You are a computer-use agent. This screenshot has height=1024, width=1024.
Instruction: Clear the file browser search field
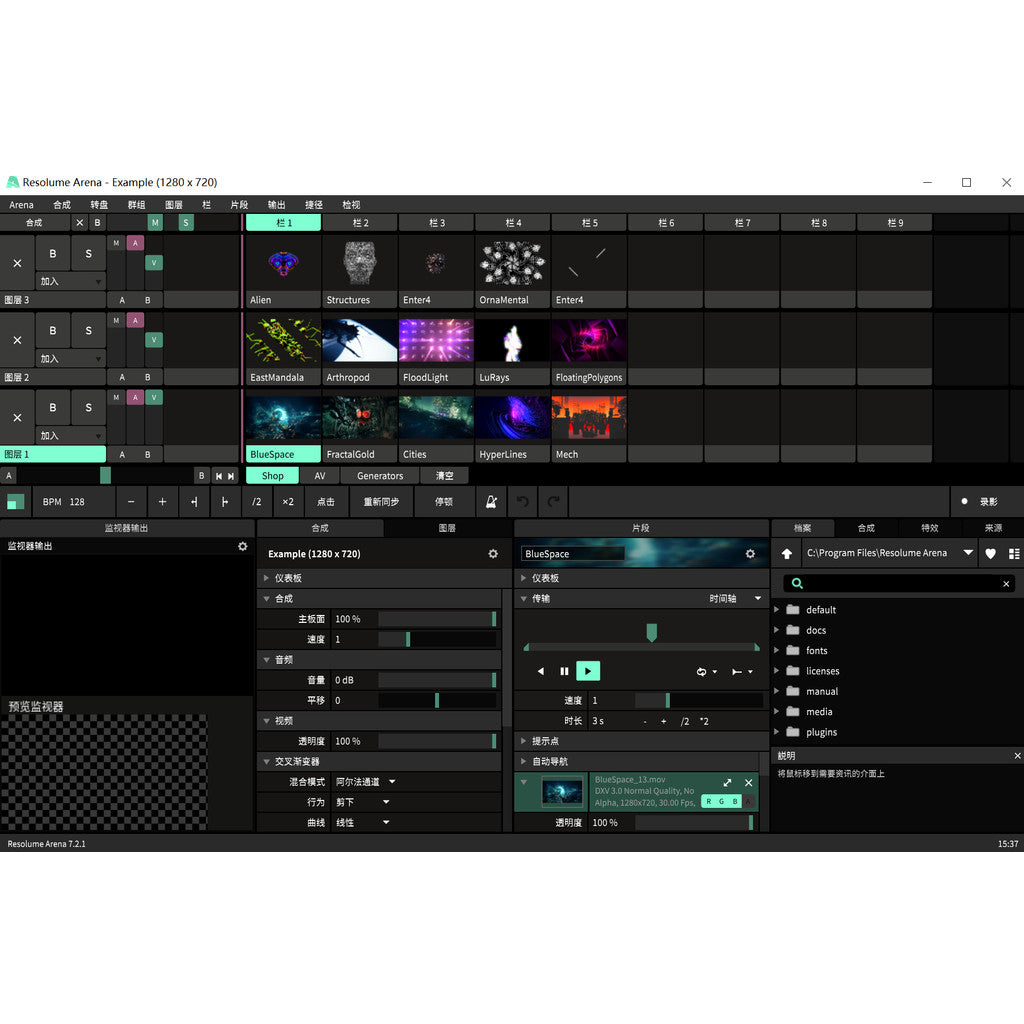1006,584
